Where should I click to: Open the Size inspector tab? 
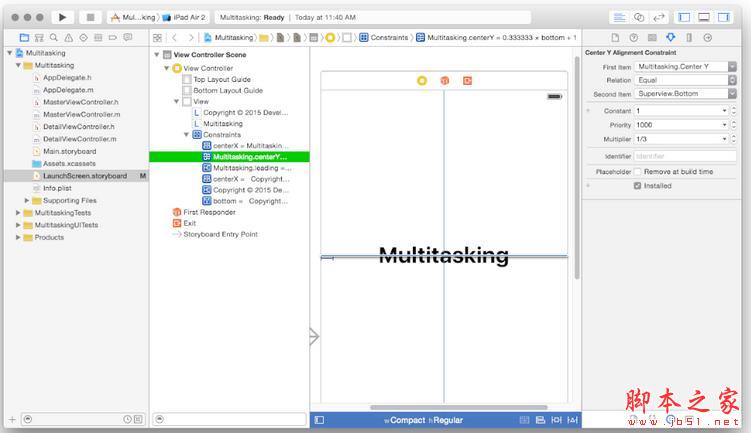pyautogui.click(x=689, y=37)
